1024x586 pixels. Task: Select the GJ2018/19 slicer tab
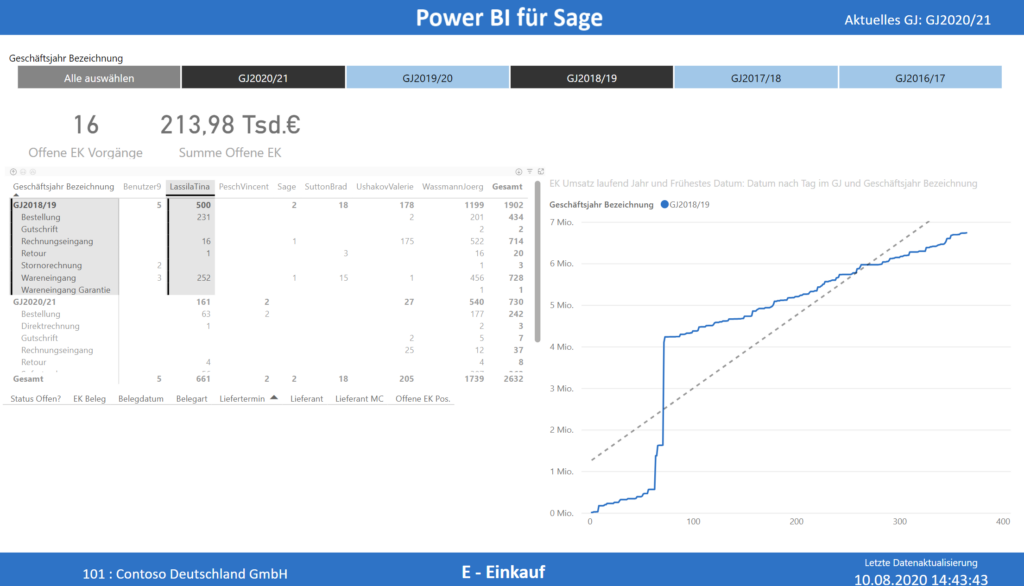click(592, 76)
